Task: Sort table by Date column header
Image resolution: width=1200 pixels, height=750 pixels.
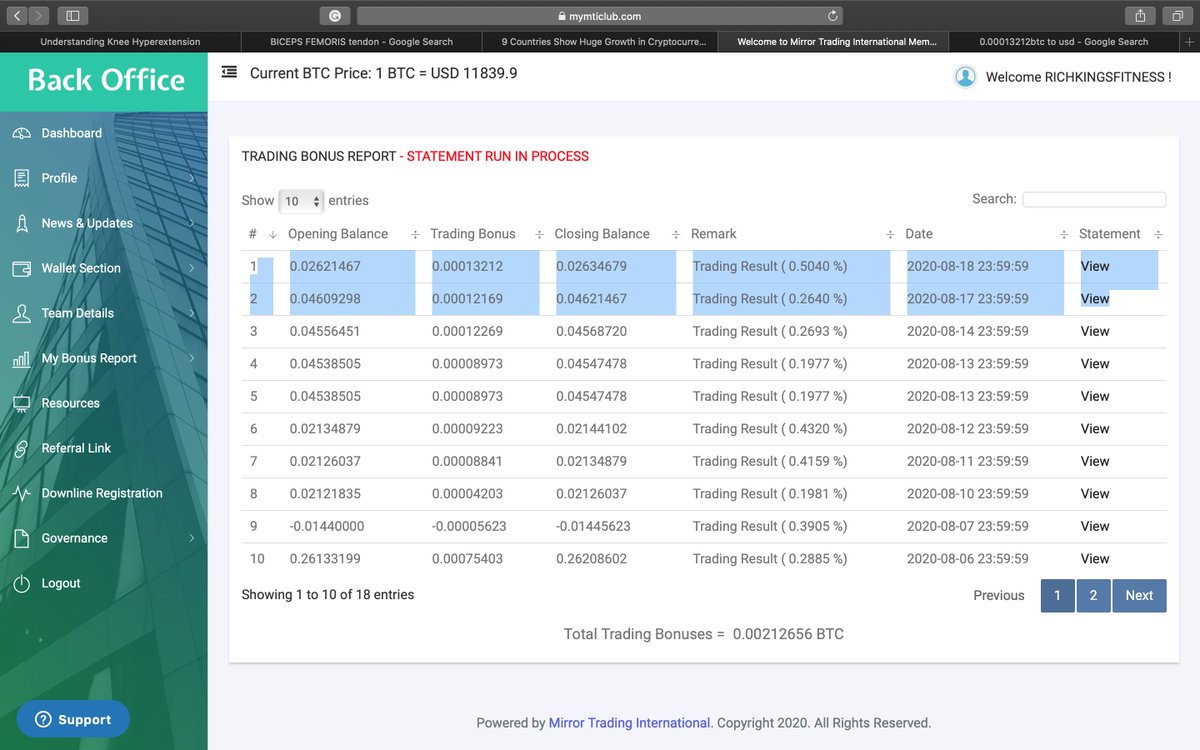Action: point(982,234)
